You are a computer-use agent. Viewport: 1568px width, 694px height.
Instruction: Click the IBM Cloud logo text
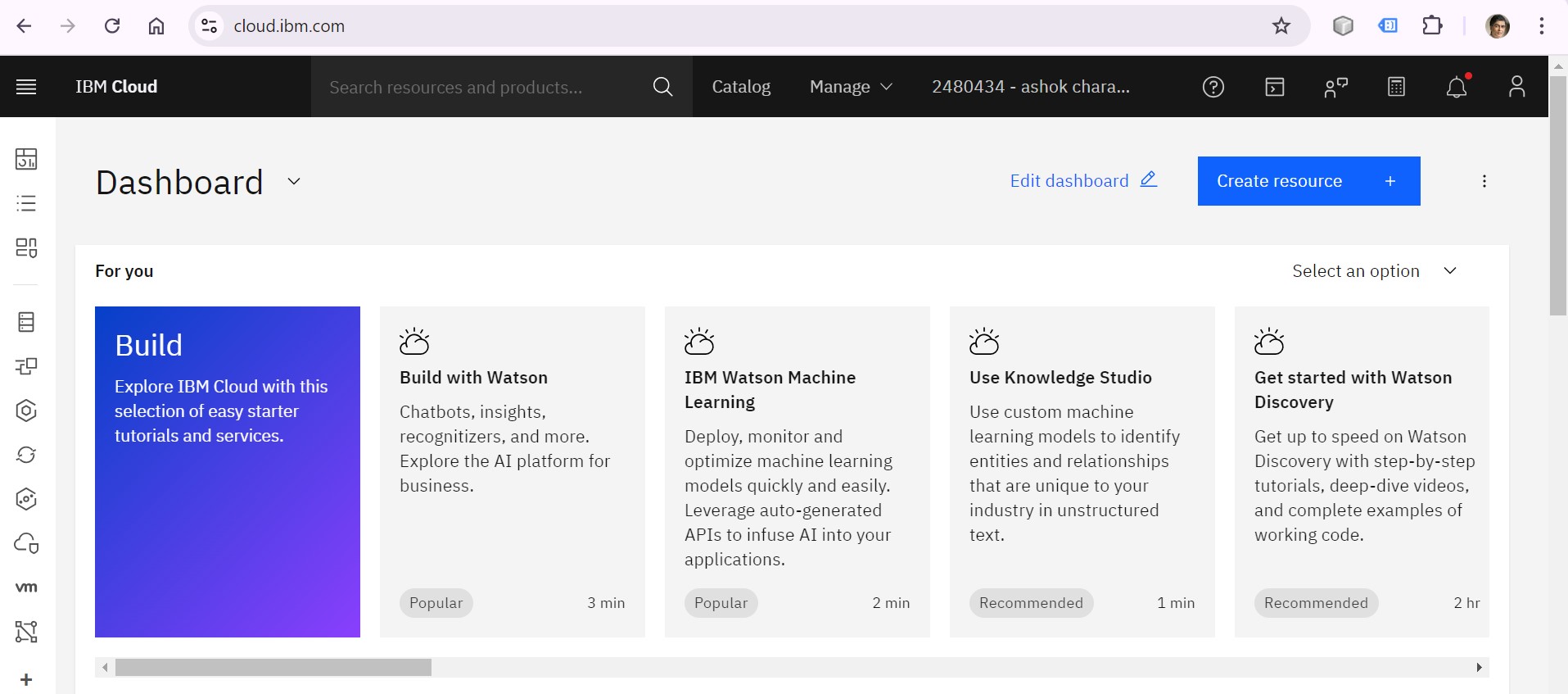[x=116, y=87]
